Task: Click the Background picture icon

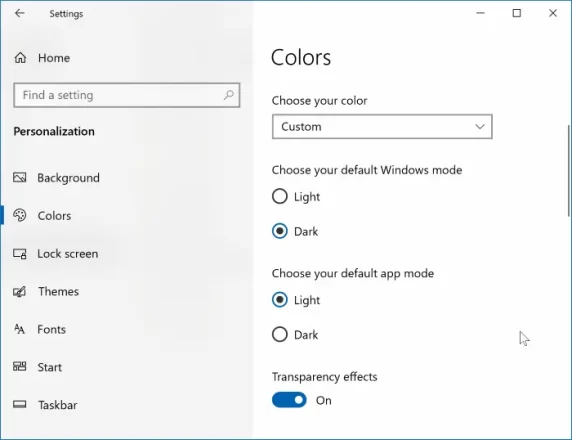Action: pyautogui.click(x=20, y=178)
